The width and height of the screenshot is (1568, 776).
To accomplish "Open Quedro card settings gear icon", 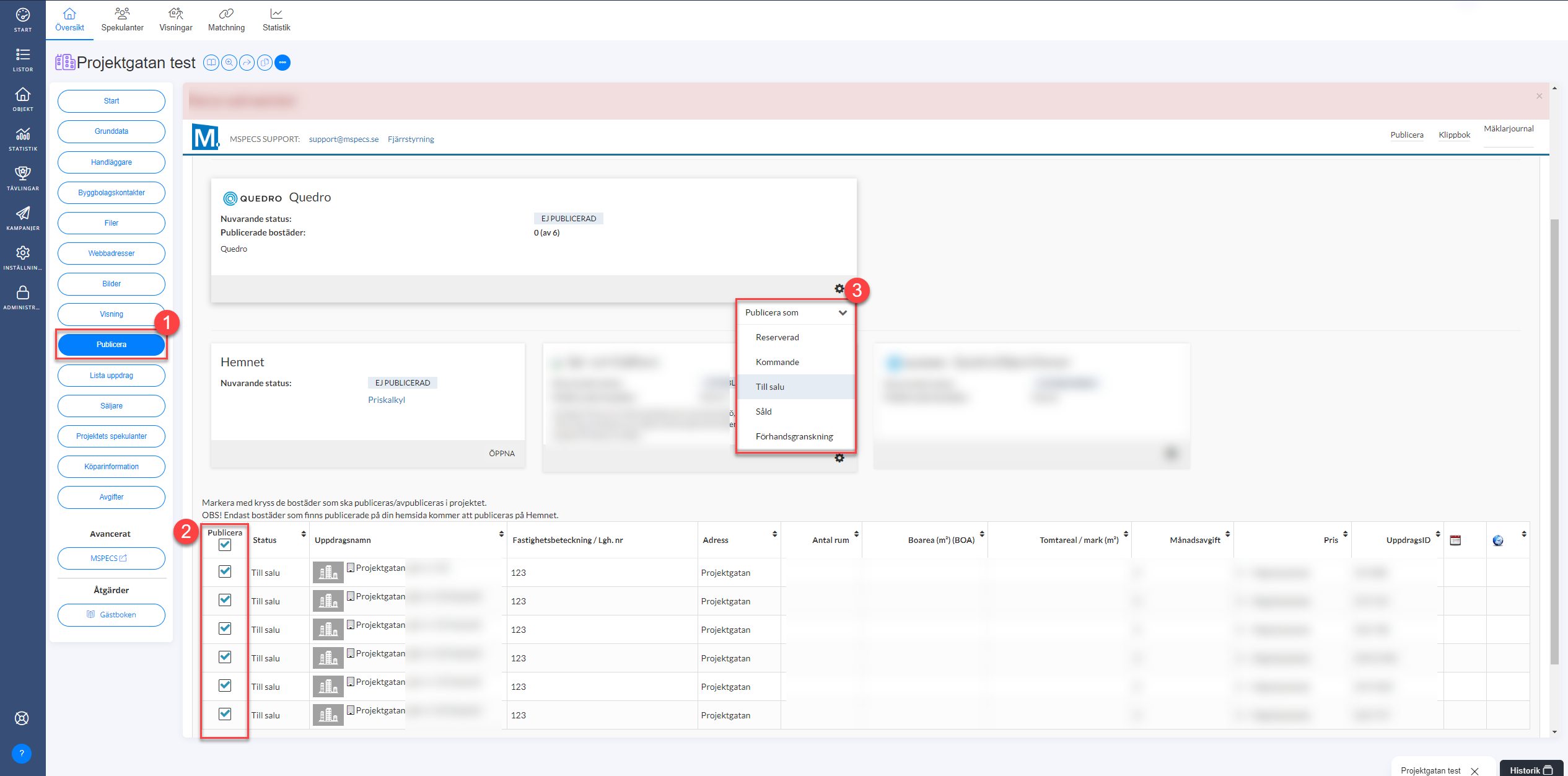I will 839,289.
